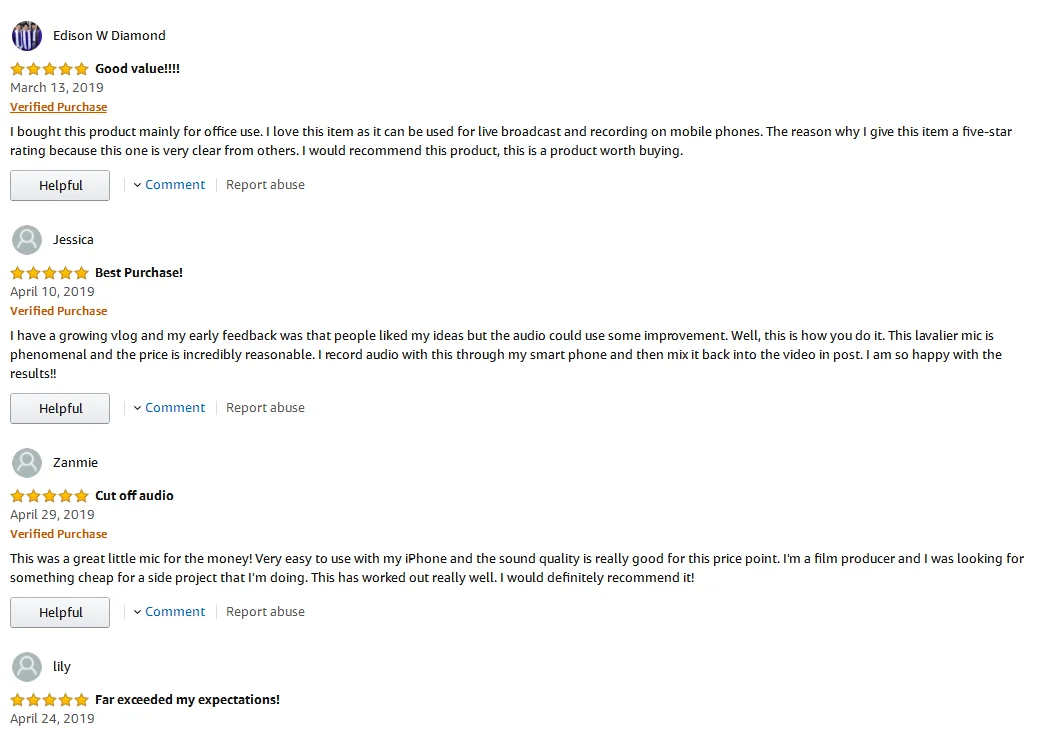Report abuse on Jessica's review

[265, 408]
